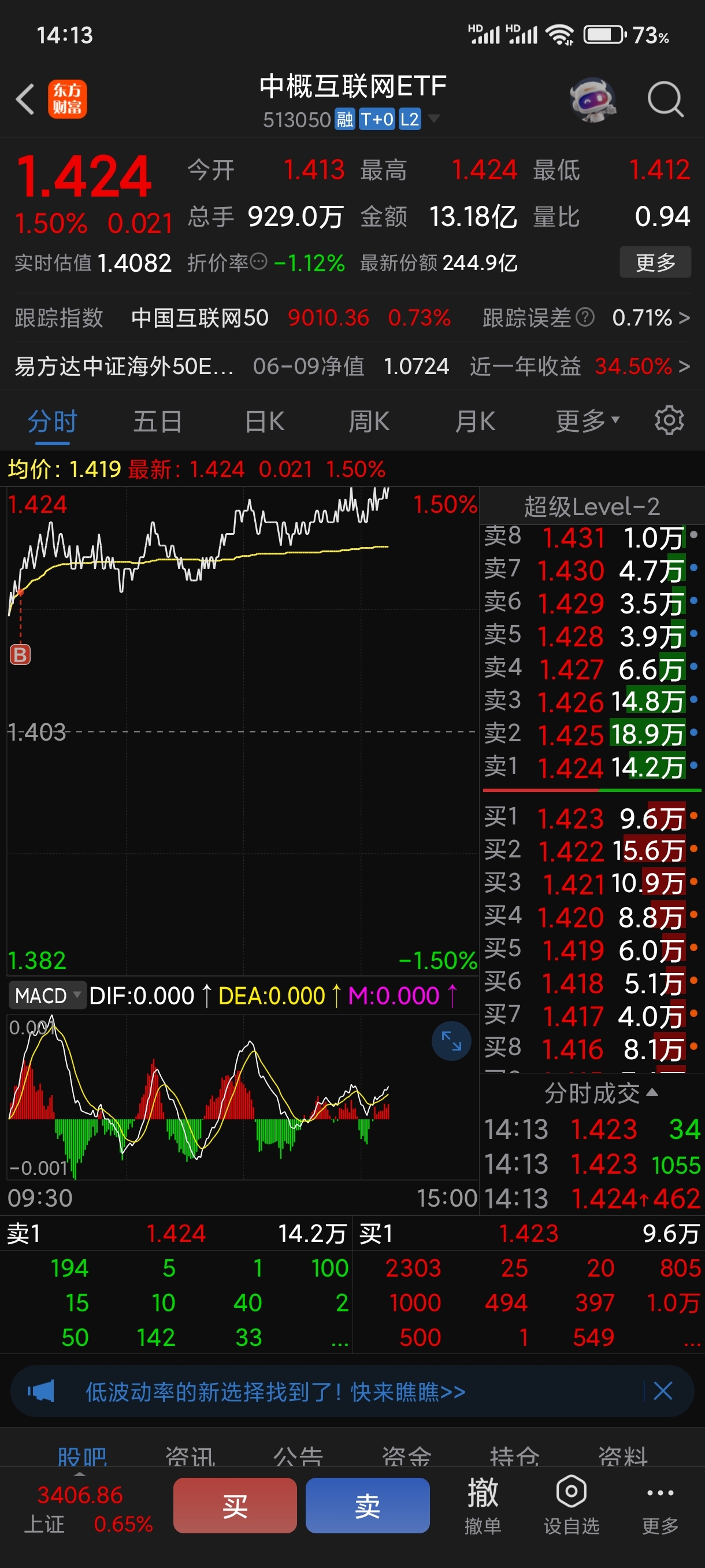Select the 分时 tab
The image size is (705, 1568).
point(53,421)
